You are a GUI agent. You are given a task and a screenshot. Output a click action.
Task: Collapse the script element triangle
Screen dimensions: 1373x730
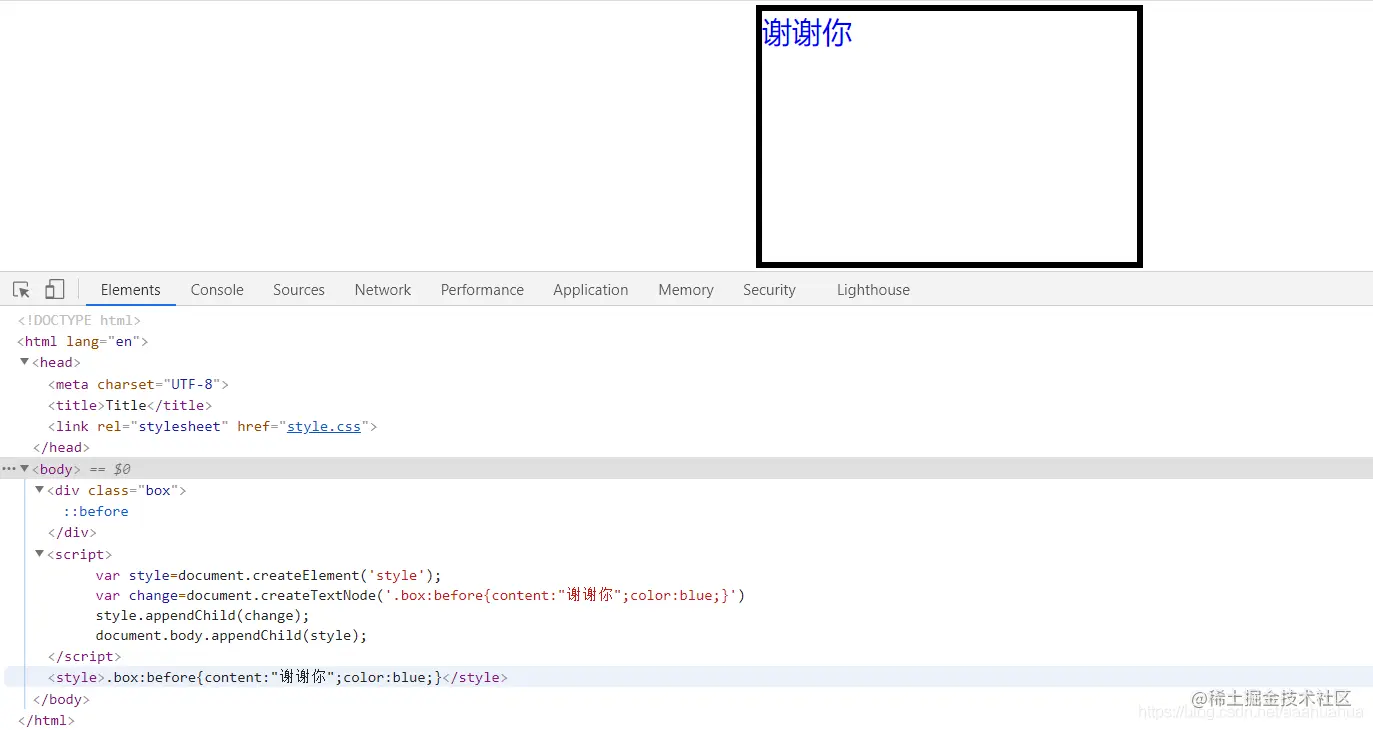click(x=40, y=554)
